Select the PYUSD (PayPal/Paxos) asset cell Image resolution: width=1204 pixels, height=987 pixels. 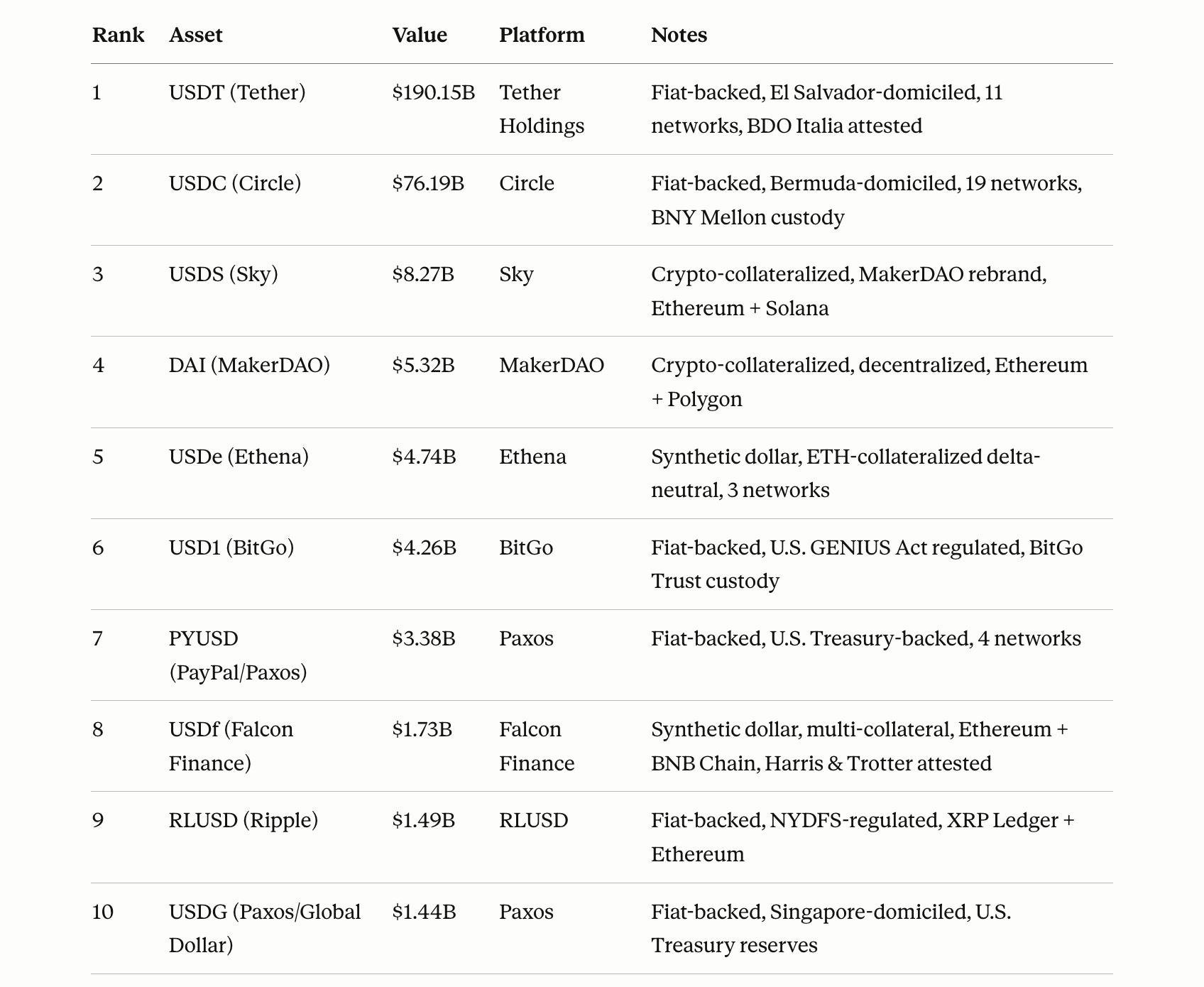click(x=237, y=655)
